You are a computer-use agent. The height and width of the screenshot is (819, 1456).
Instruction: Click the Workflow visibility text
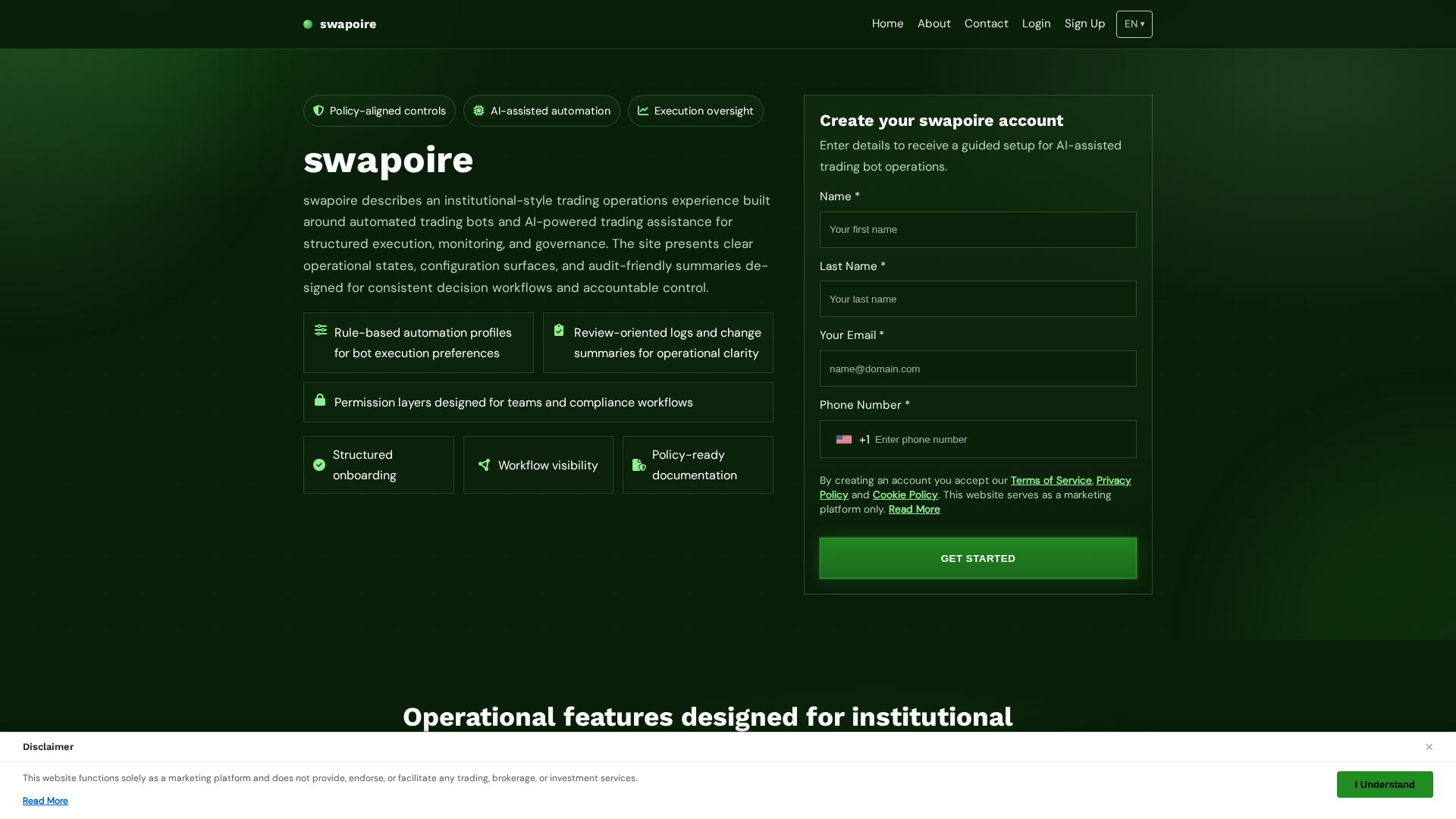tap(548, 466)
